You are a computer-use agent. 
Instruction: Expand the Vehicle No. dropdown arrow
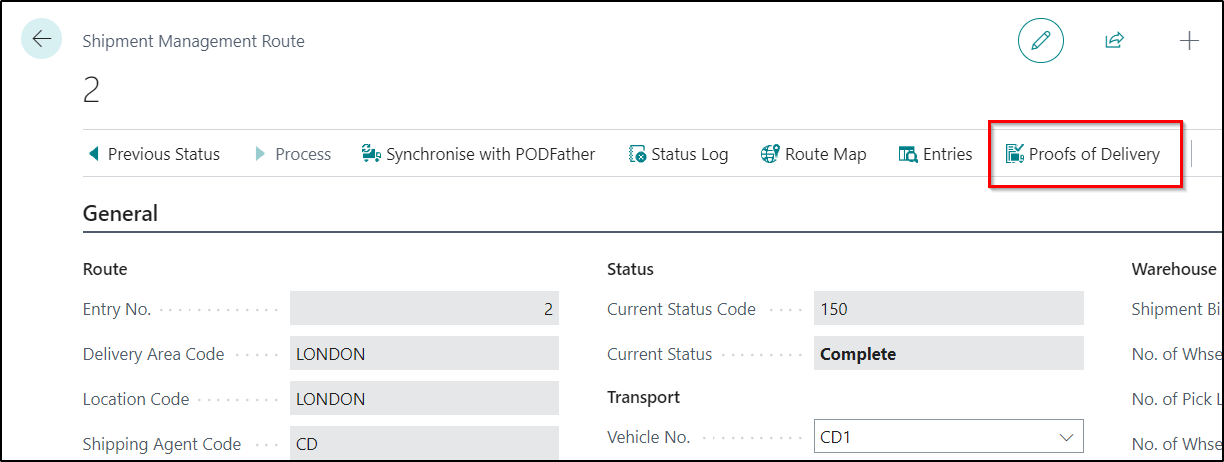click(x=1065, y=437)
